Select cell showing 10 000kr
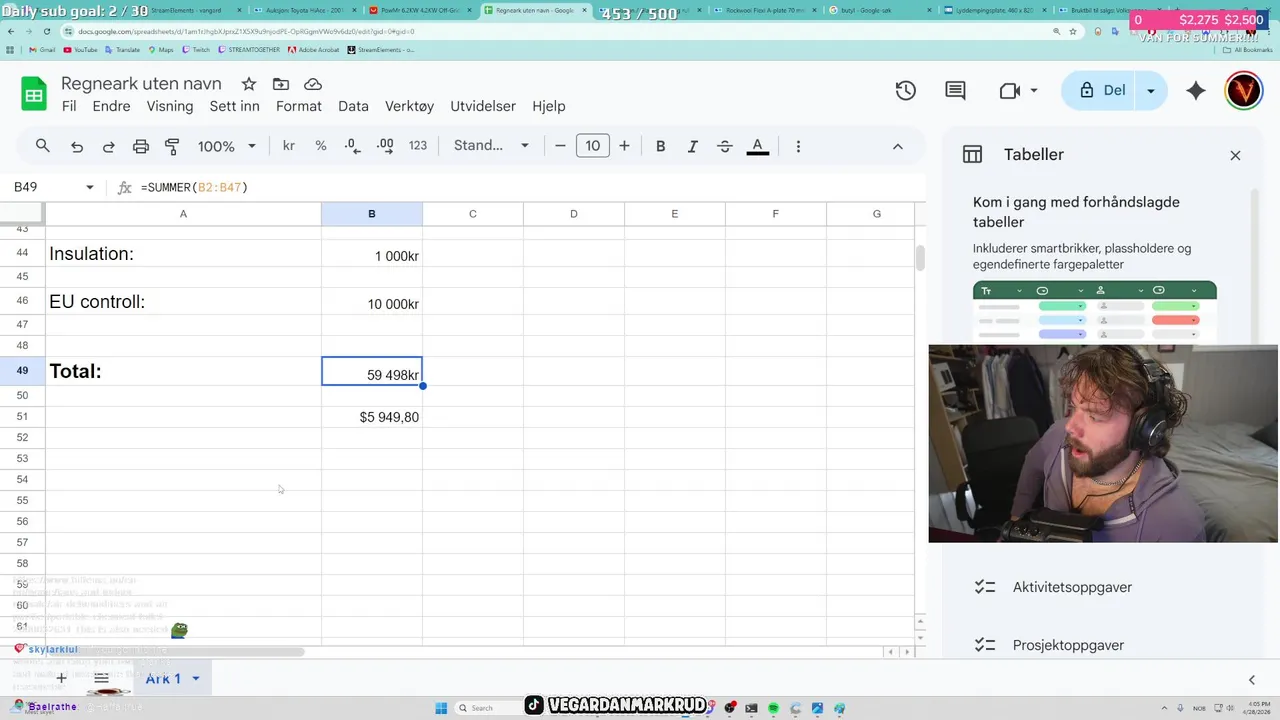The width and height of the screenshot is (1280, 720). pyautogui.click(x=372, y=302)
